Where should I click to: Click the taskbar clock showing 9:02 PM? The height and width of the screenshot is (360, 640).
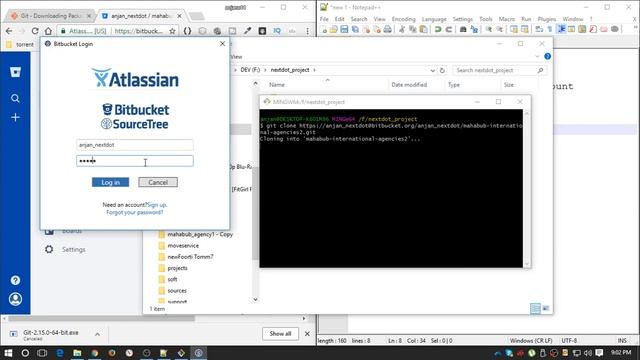[x=621, y=352]
